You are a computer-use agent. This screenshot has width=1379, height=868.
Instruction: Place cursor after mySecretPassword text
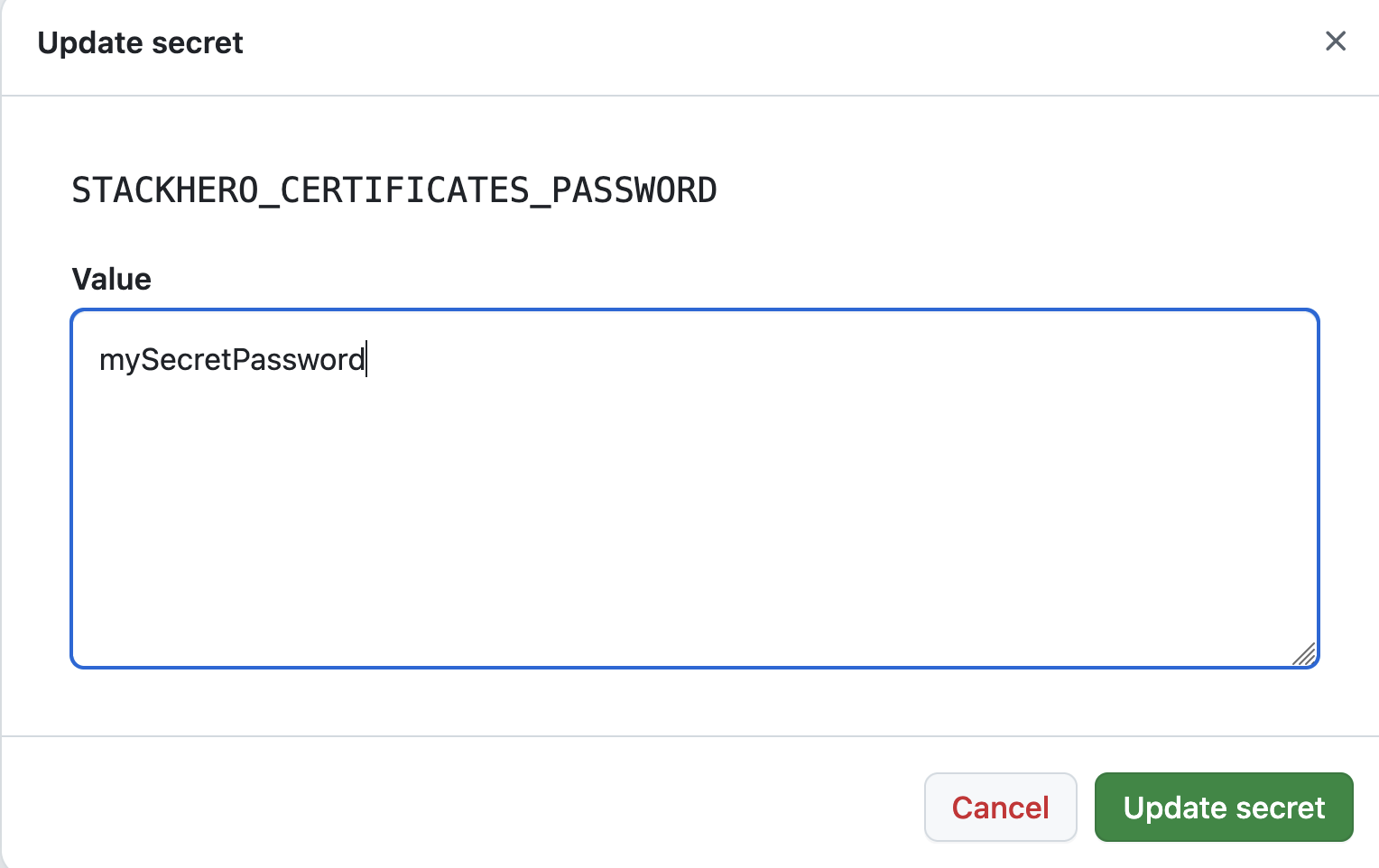(366, 360)
